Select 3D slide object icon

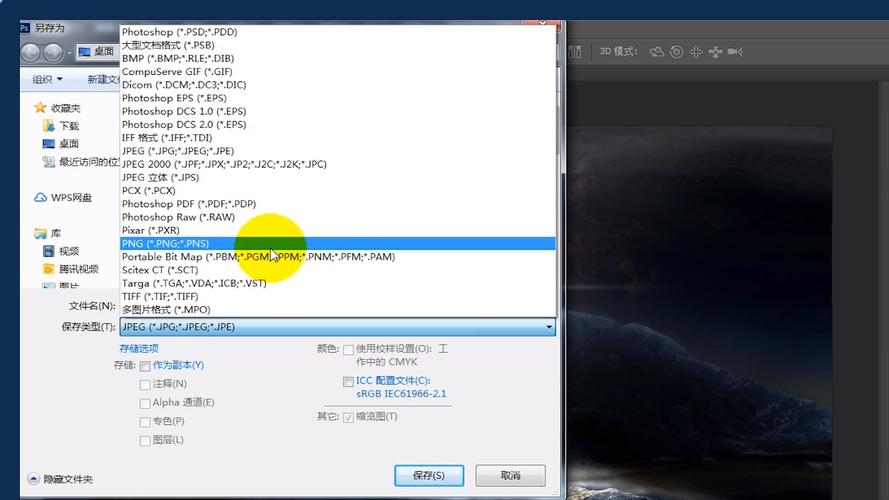tap(716, 52)
